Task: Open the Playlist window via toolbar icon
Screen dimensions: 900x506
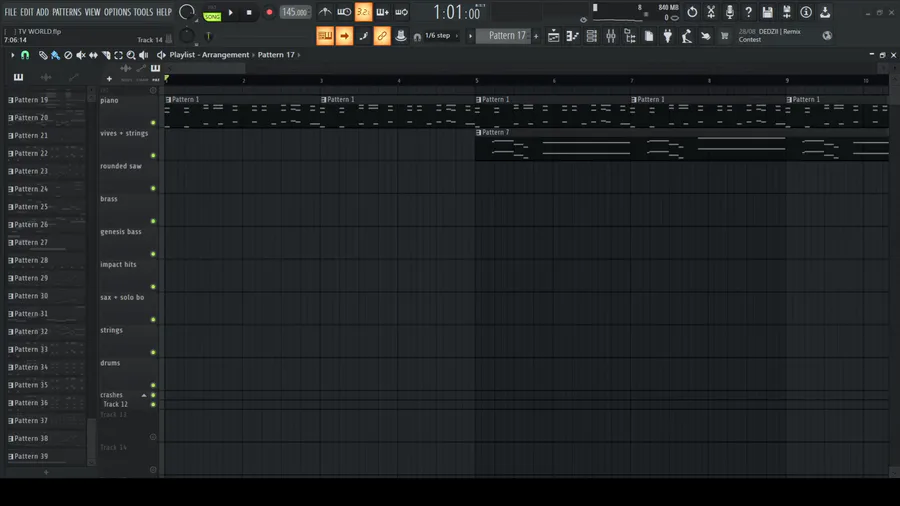Action: point(553,36)
